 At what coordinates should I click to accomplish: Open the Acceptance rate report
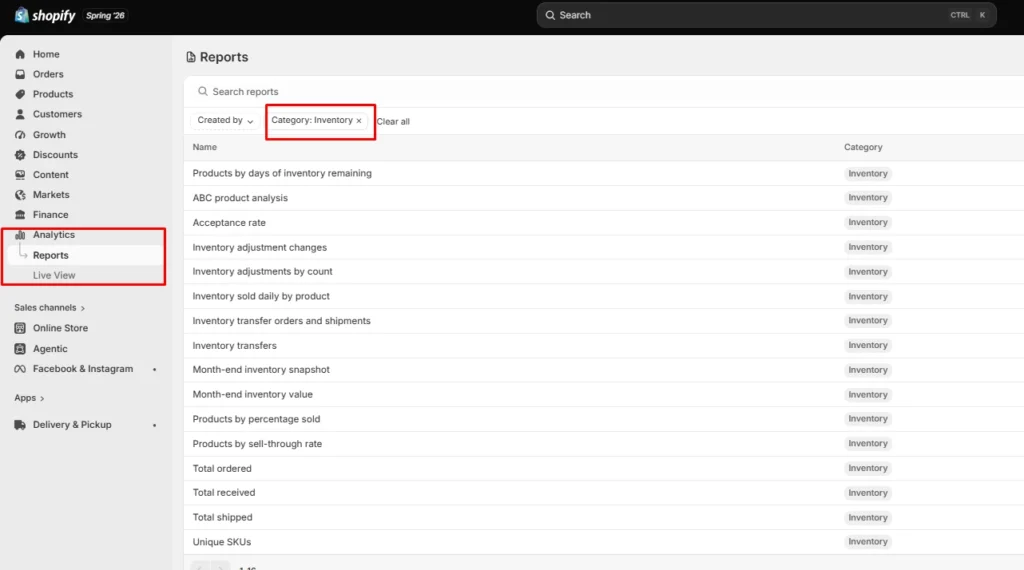(229, 223)
